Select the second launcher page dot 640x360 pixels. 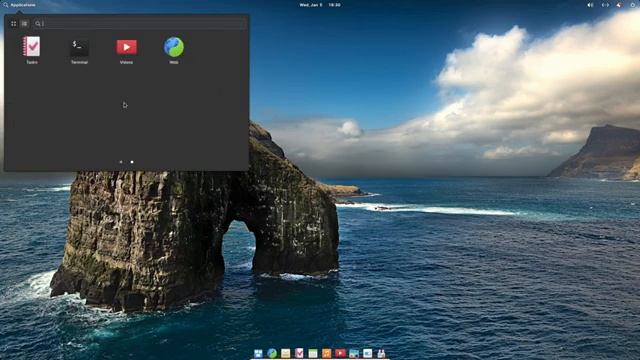pos(132,162)
